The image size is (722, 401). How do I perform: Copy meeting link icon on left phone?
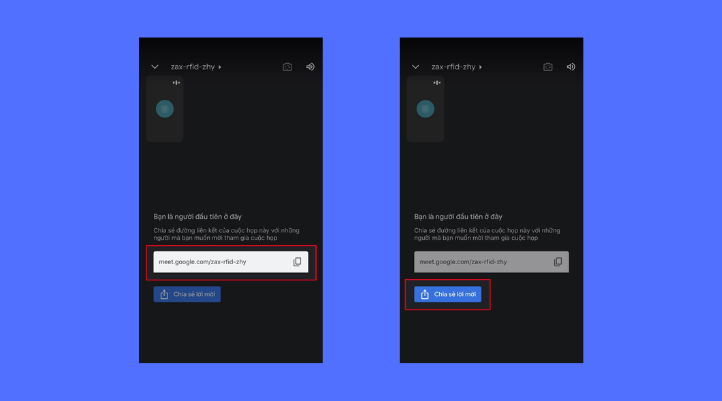tap(297, 262)
